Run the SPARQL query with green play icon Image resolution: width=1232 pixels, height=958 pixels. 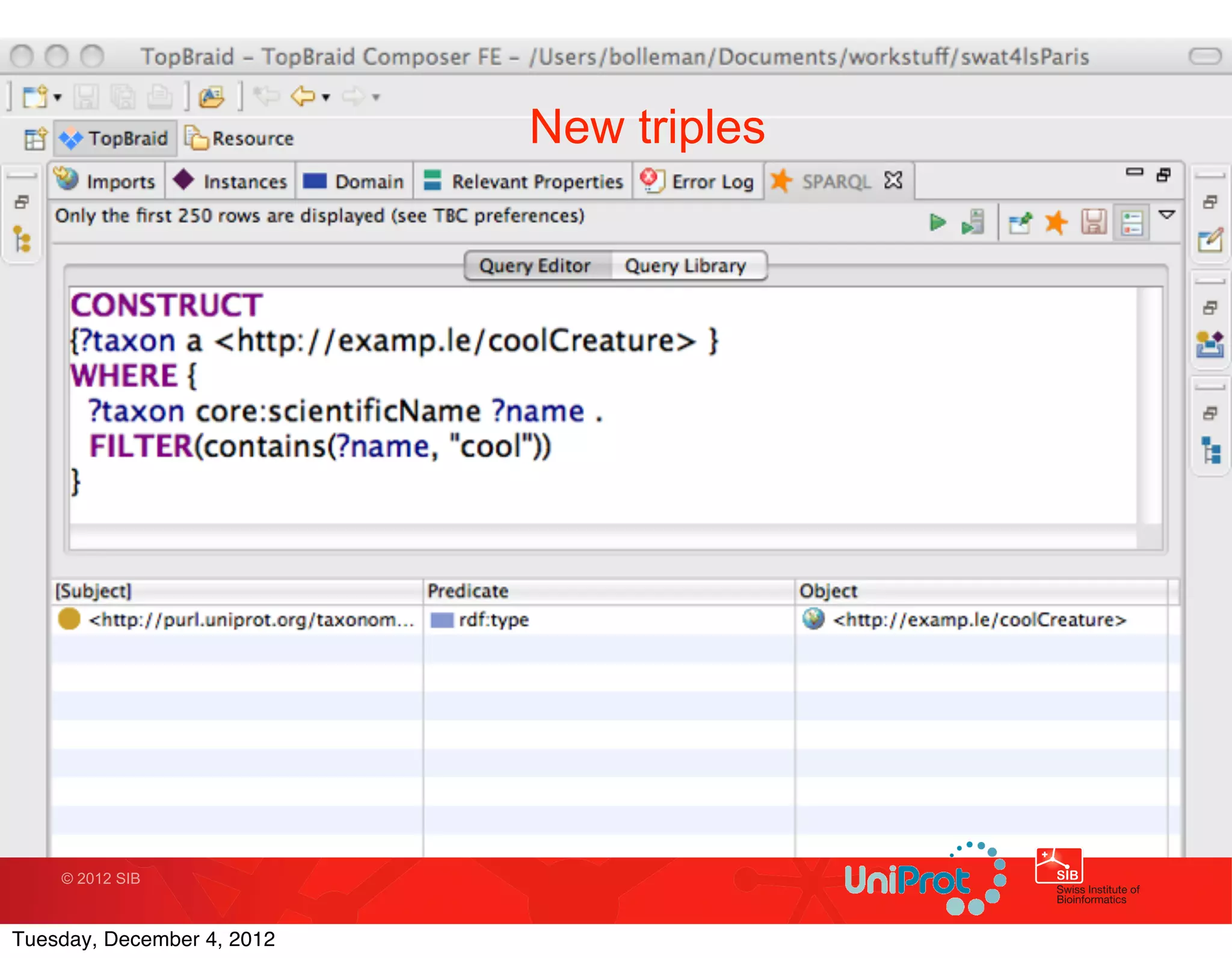937,223
